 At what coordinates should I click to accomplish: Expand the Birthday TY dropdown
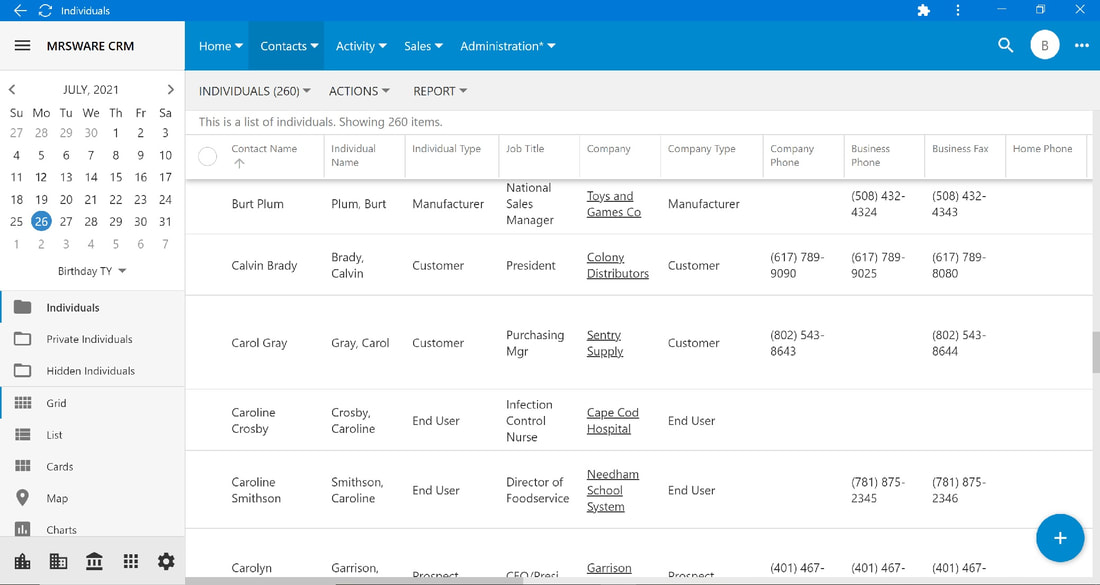point(92,271)
